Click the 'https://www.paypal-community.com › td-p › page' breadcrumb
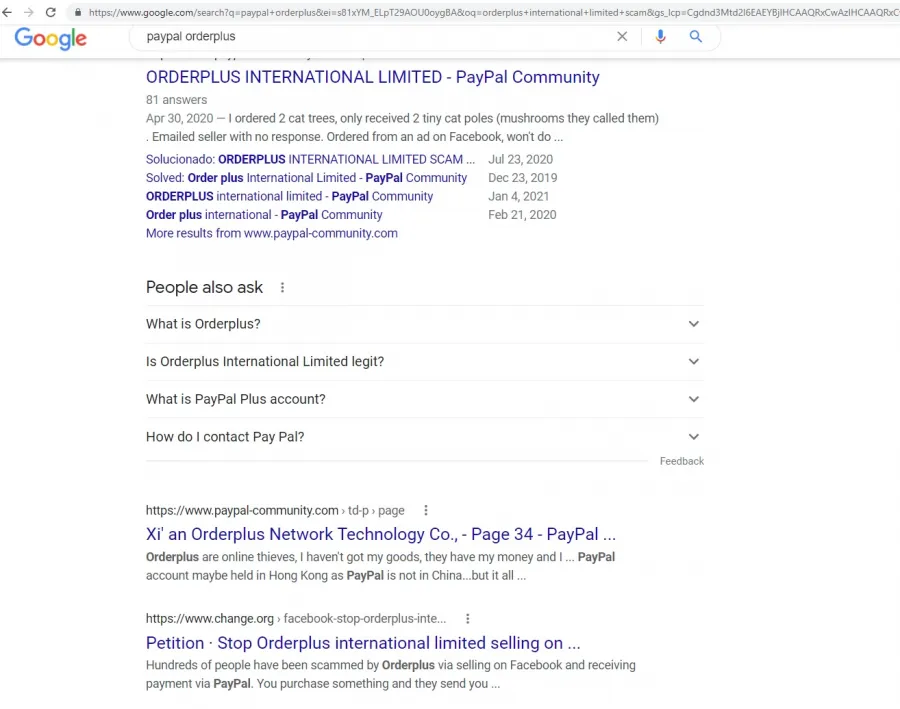 [275, 510]
